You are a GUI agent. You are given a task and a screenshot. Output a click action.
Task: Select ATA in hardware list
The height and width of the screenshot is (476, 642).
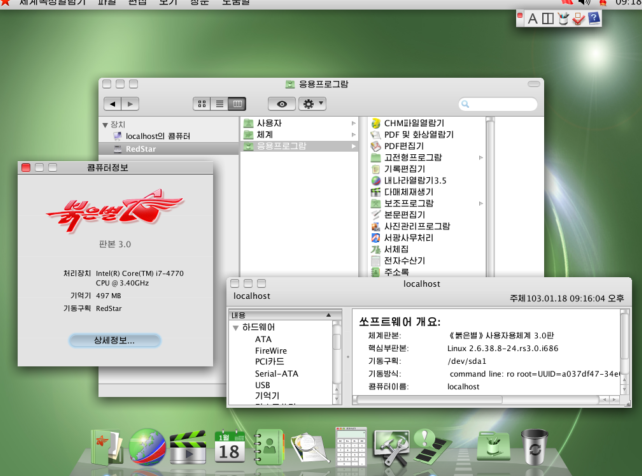(263, 339)
